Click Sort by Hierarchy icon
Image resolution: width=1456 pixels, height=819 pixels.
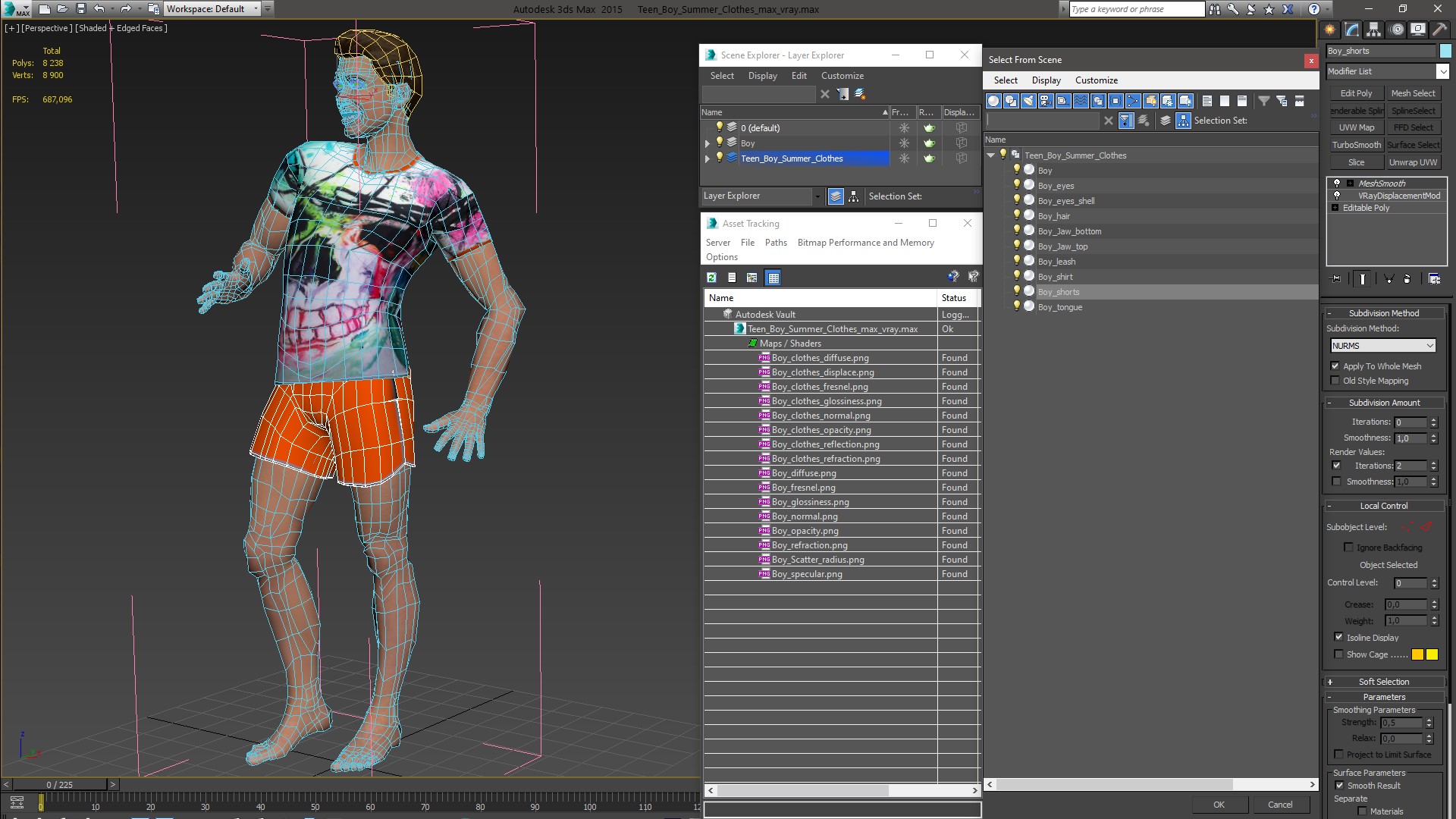pos(1183,121)
